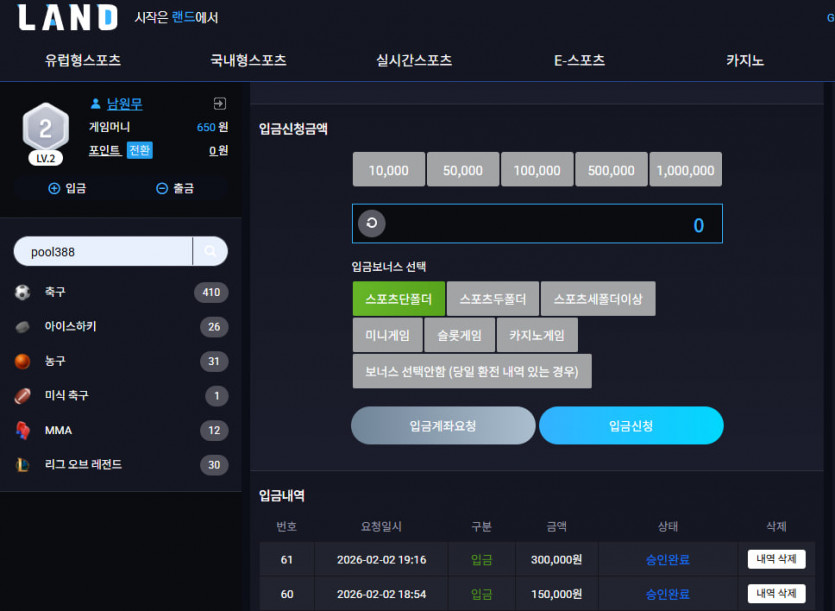This screenshot has width=835, height=611.
Task: Delete record 61 with 내역 삭제
Action: (x=776, y=559)
